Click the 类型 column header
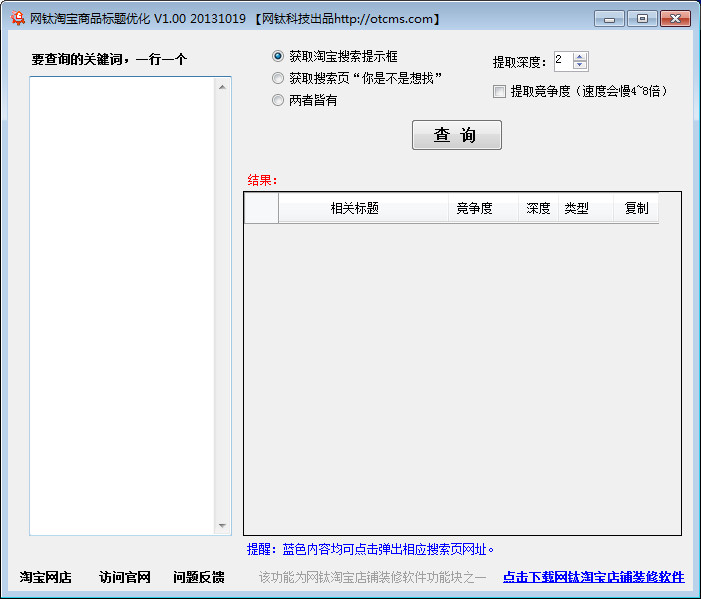 (586, 208)
